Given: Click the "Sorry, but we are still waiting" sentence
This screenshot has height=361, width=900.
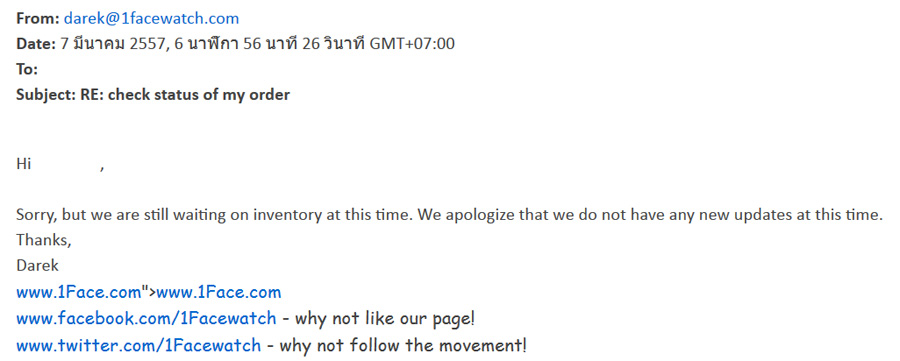Looking at the screenshot, I should [x=215, y=215].
